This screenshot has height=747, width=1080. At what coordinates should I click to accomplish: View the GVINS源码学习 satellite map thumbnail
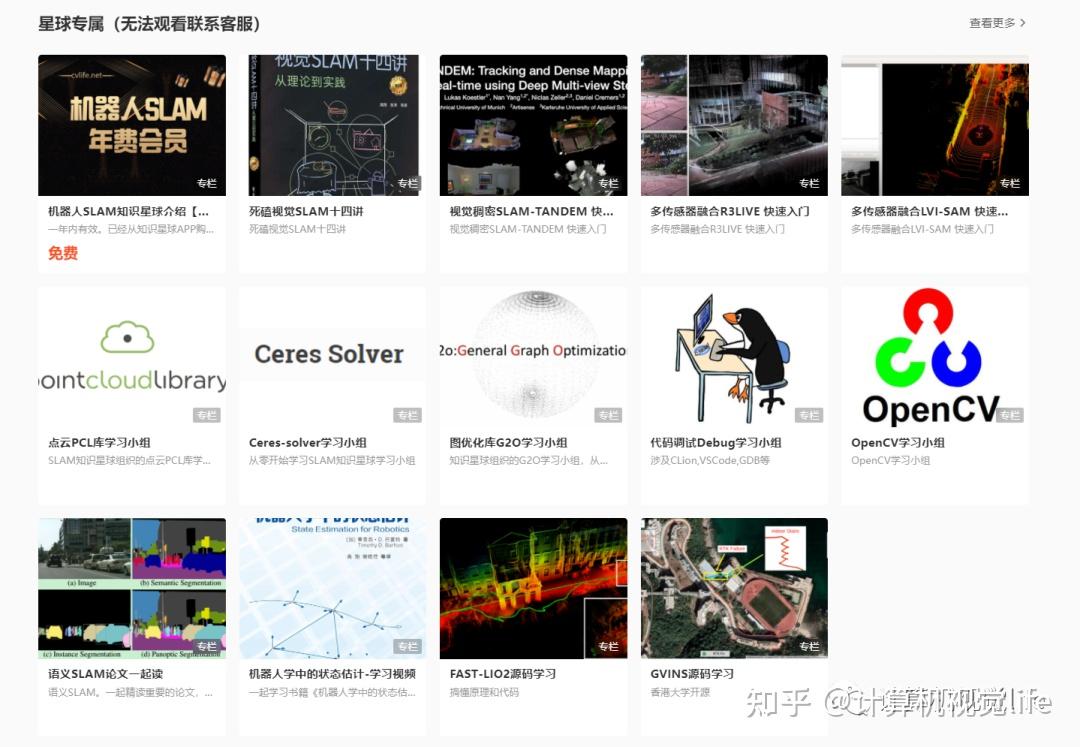pos(734,587)
